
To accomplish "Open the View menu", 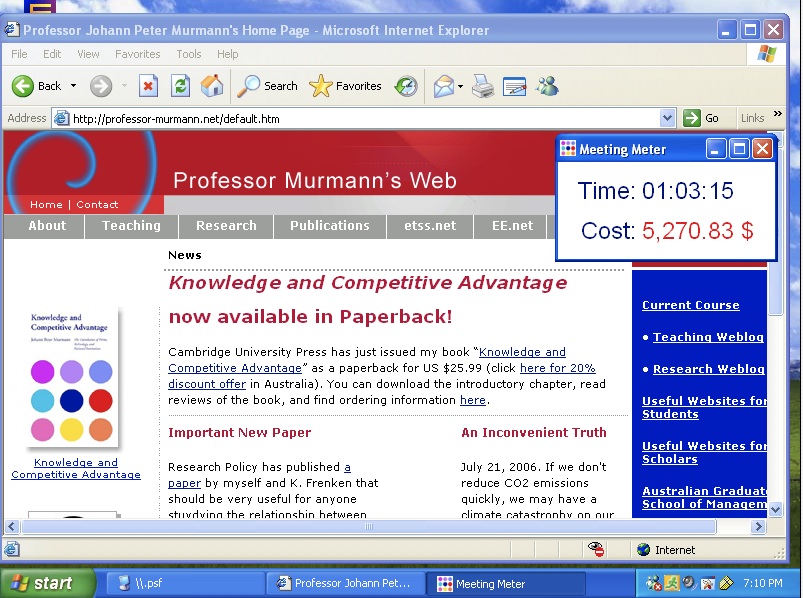I will tap(88, 54).
